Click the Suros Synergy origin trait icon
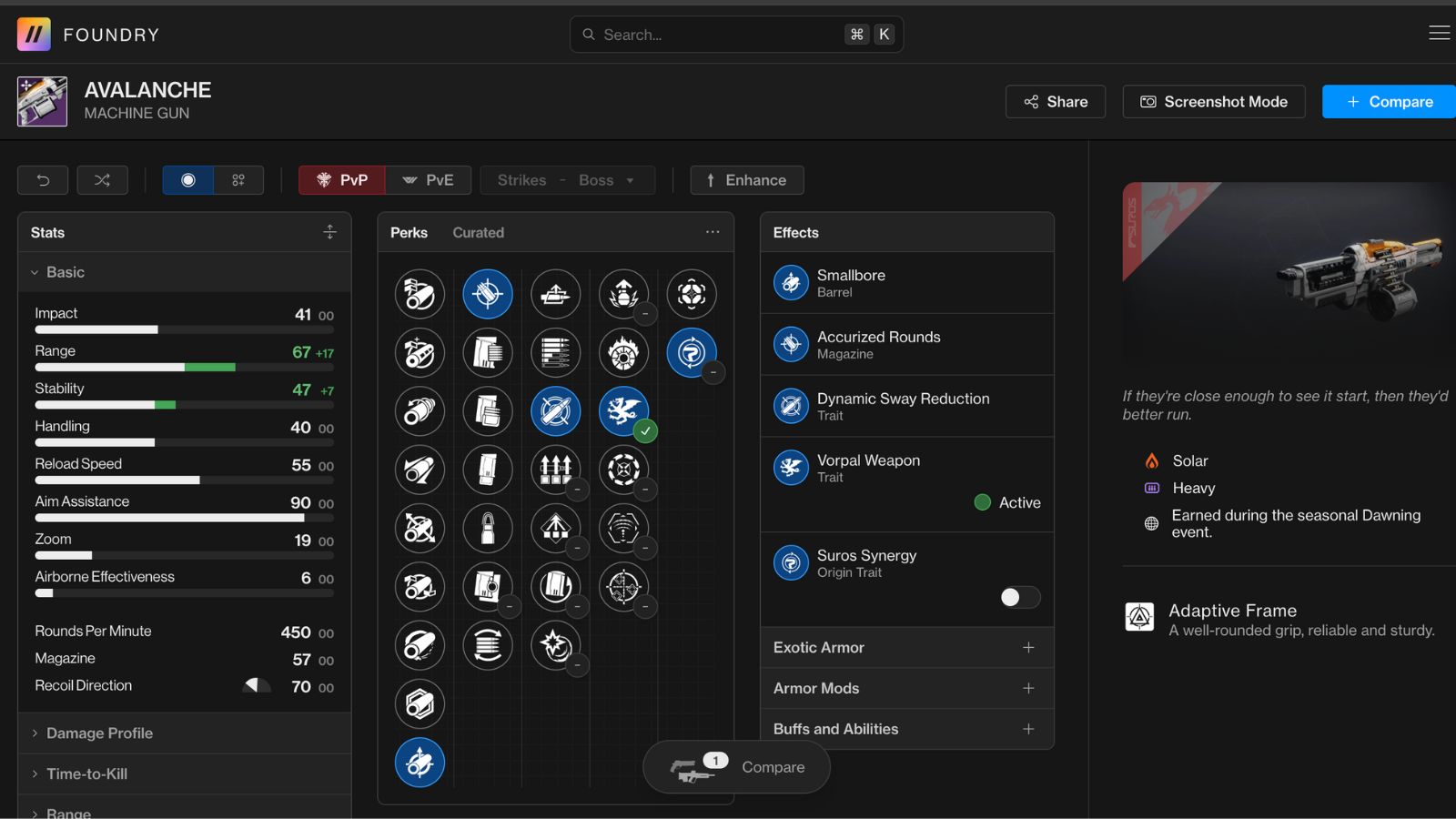 pyautogui.click(x=791, y=563)
